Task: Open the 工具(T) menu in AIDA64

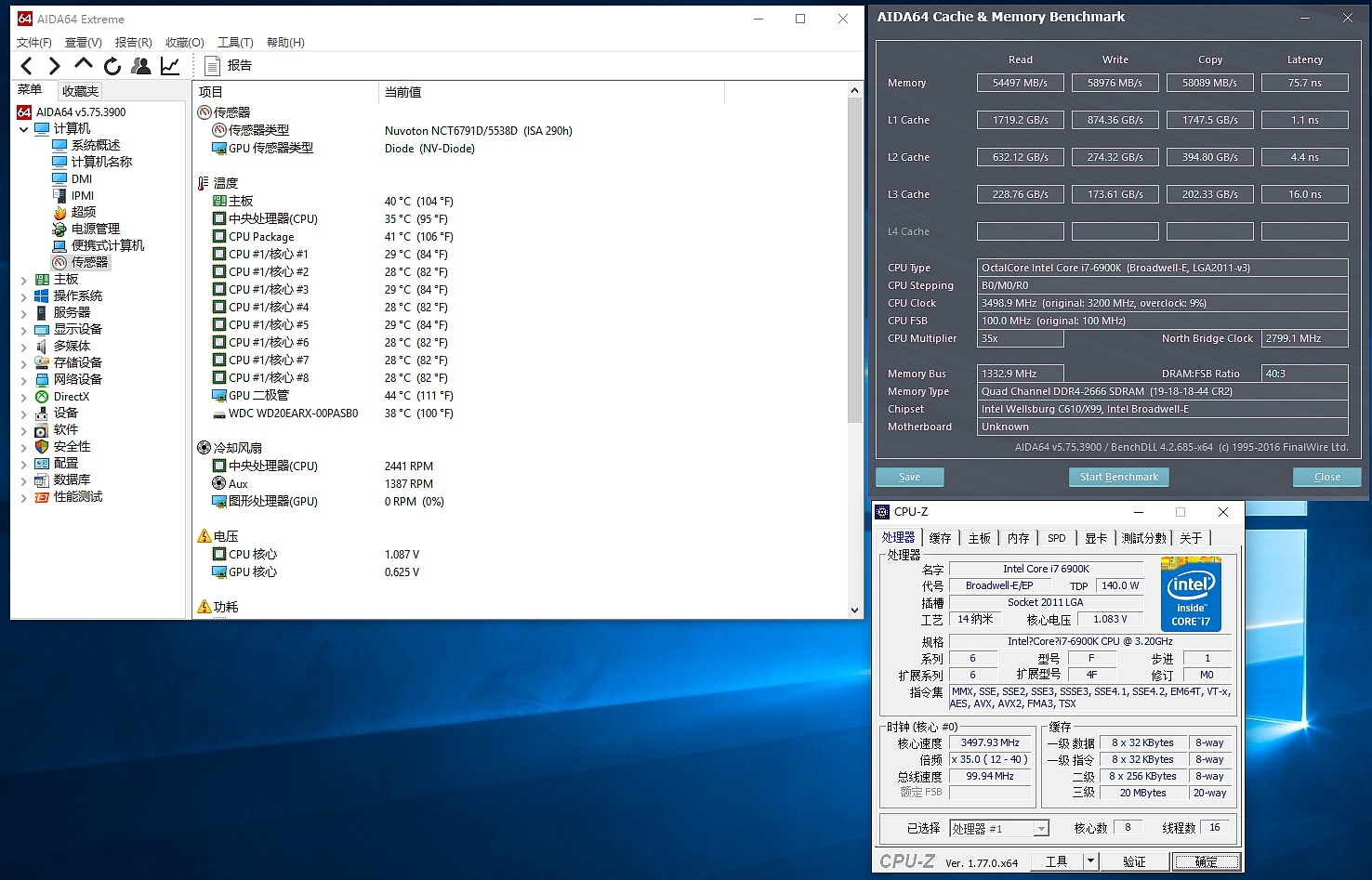Action: click(x=235, y=42)
